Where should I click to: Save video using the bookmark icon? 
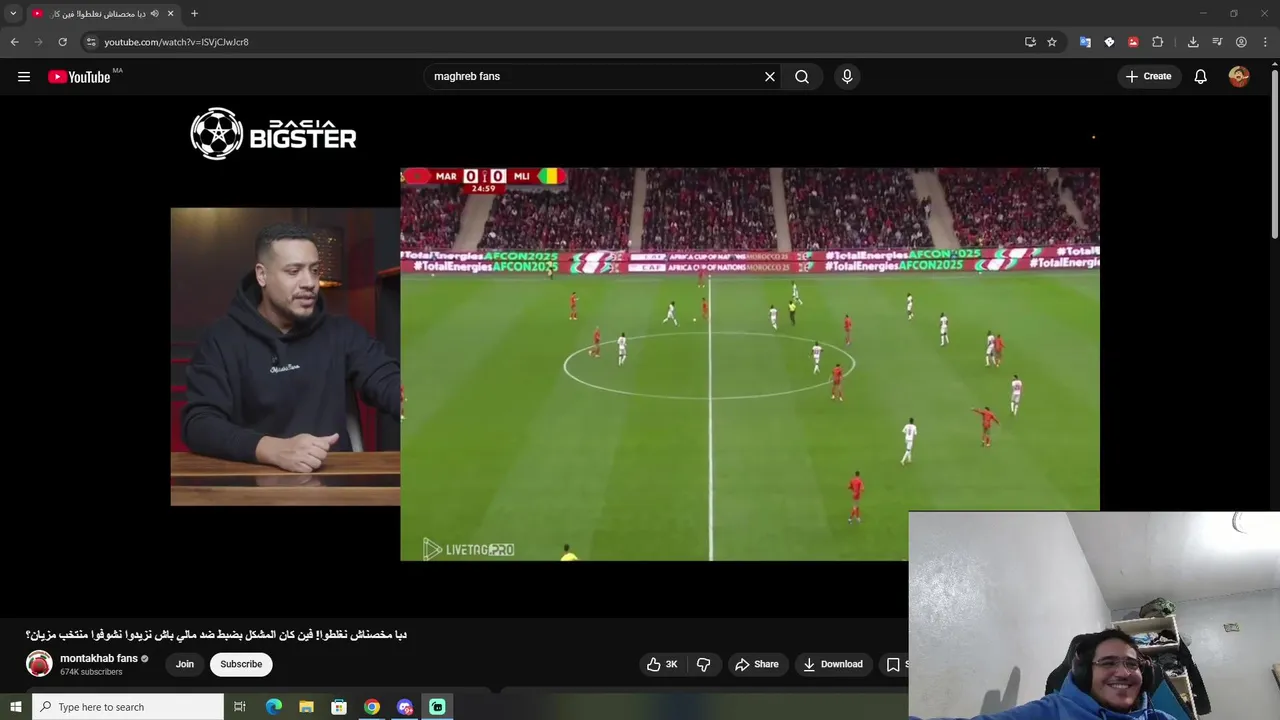click(x=893, y=664)
